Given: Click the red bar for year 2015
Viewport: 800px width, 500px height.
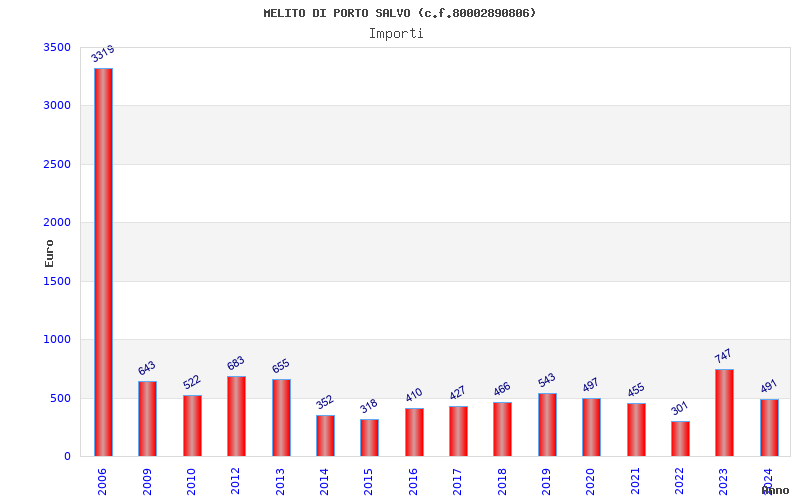Looking at the screenshot, I should tap(369, 438).
